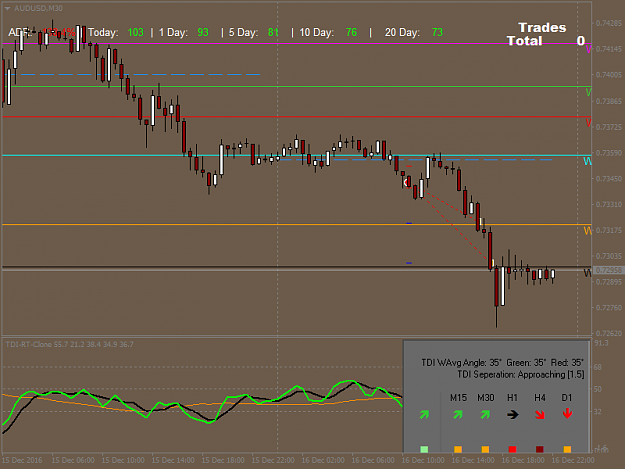Click the H1 timeframe label
The image size is (625, 469).
tap(513, 398)
